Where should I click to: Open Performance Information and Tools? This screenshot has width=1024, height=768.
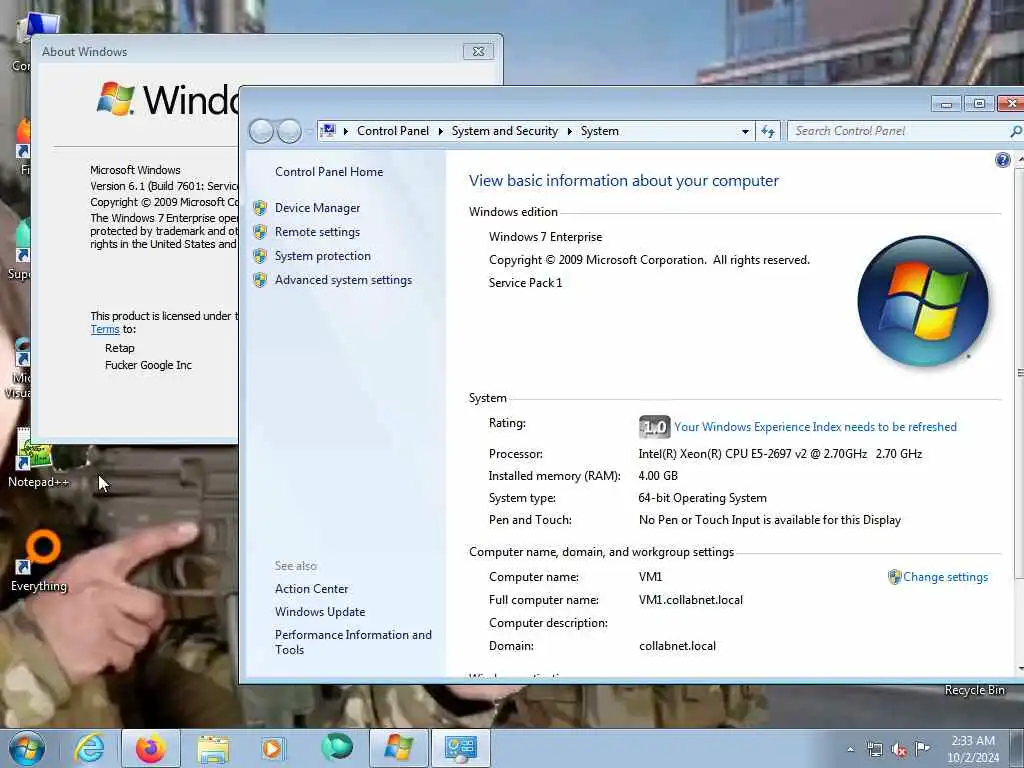pos(353,642)
